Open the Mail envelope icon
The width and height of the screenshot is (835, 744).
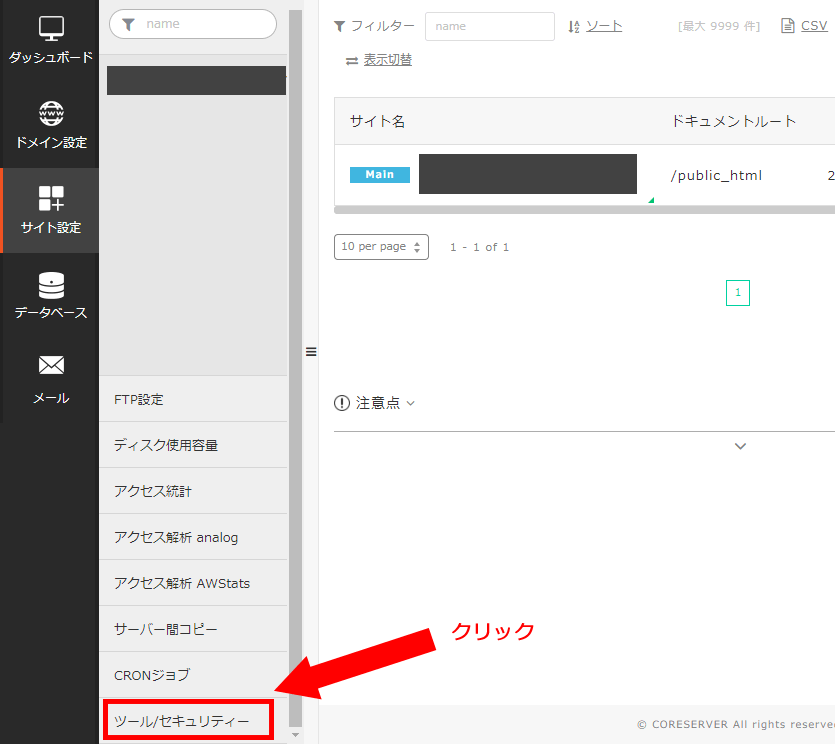click(x=51, y=367)
